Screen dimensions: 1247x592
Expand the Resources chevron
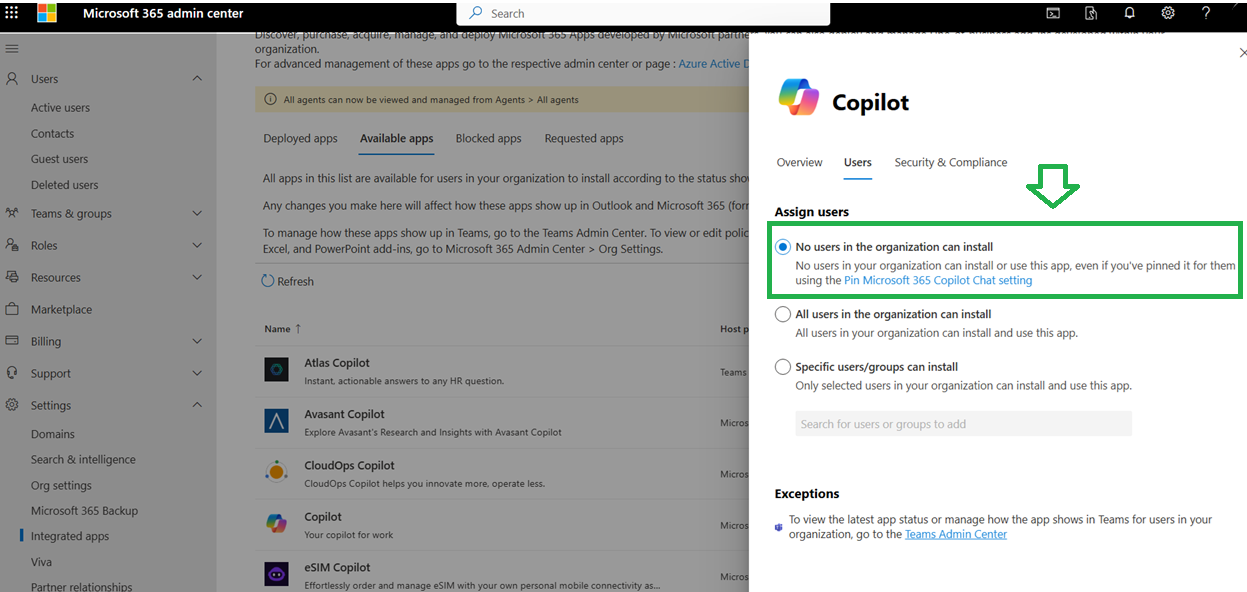(x=197, y=277)
